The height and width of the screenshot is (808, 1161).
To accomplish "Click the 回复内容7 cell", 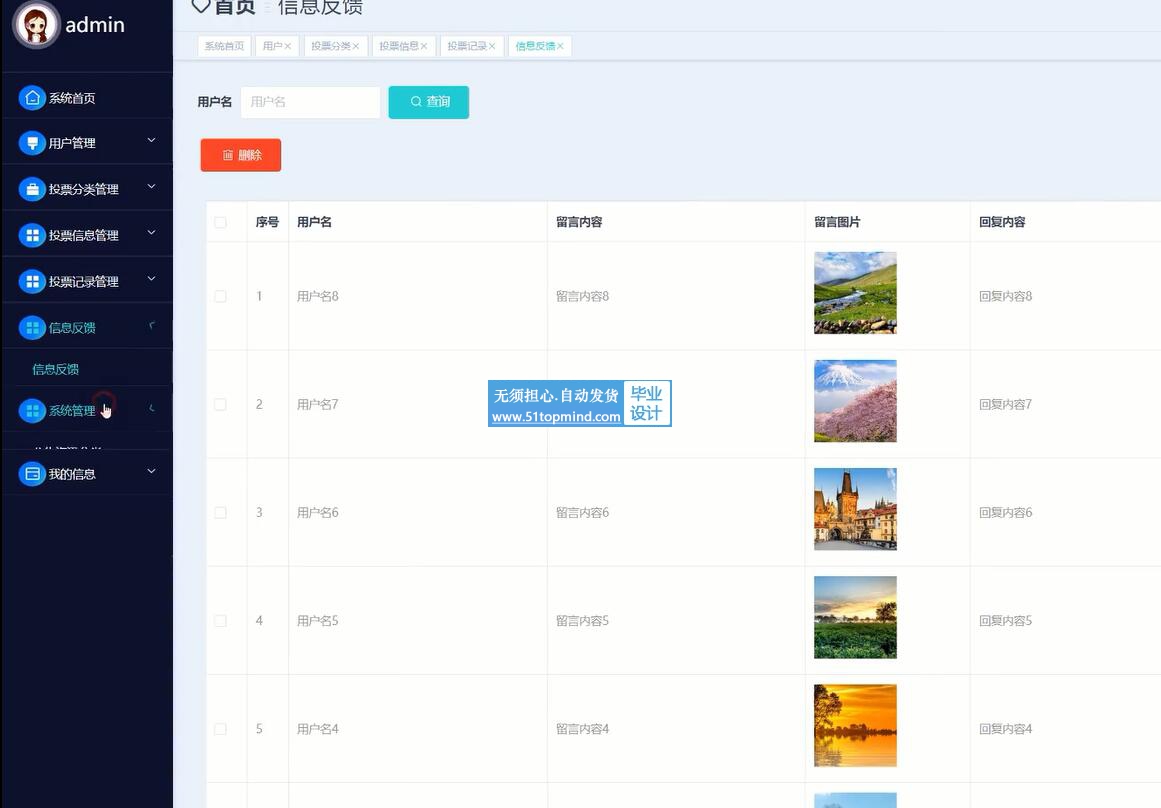I will pos(1006,404).
